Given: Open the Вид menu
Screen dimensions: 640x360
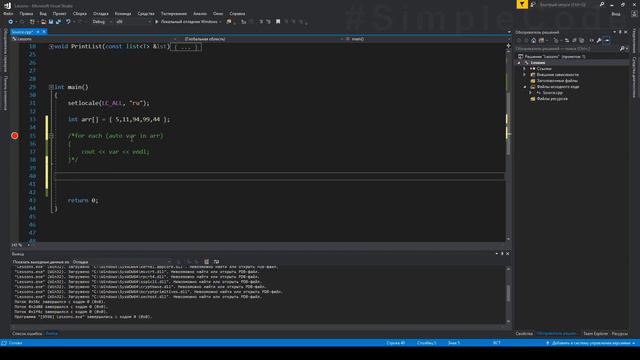Looking at the screenshot, I should (x=43, y=13).
